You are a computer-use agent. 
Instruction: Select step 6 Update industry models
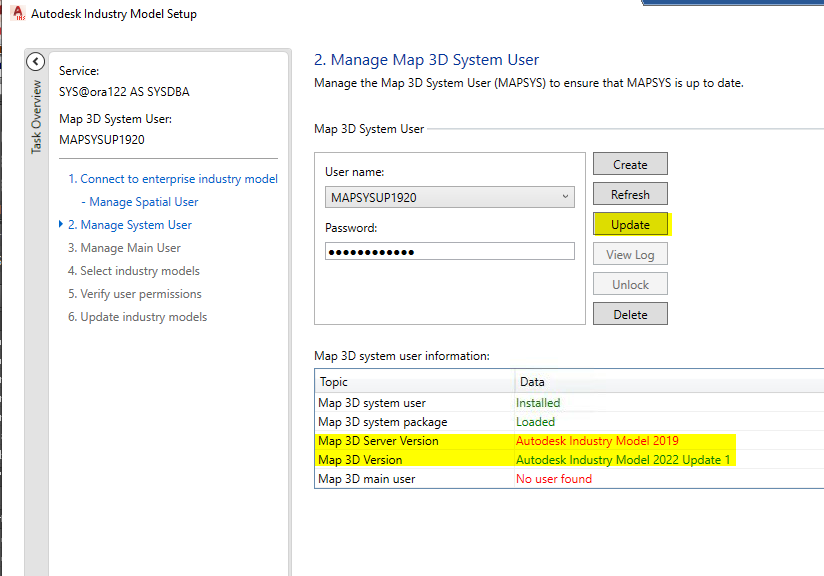pyautogui.click(x=137, y=317)
